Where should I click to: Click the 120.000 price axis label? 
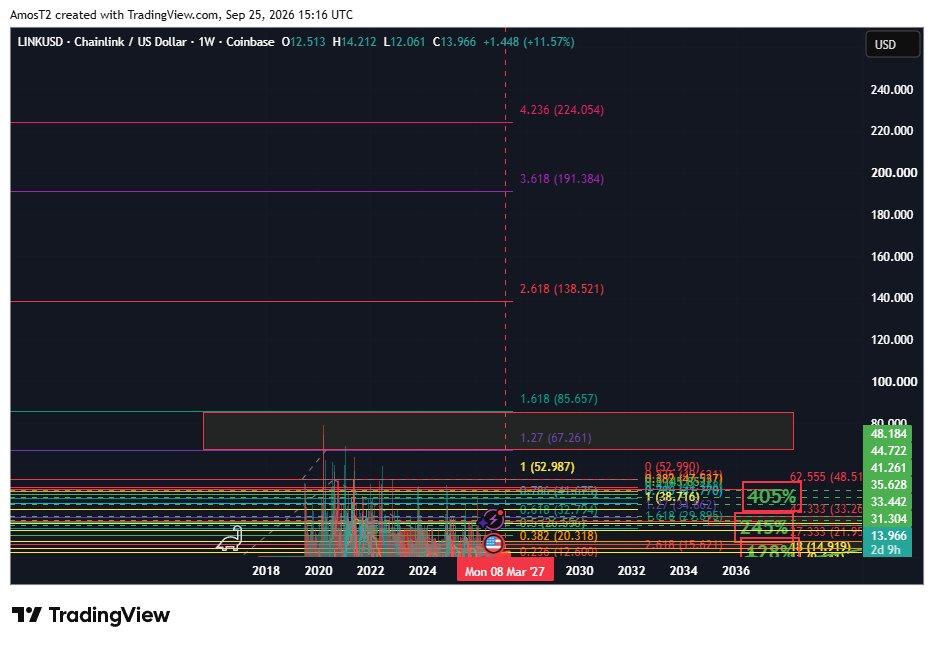(x=892, y=339)
